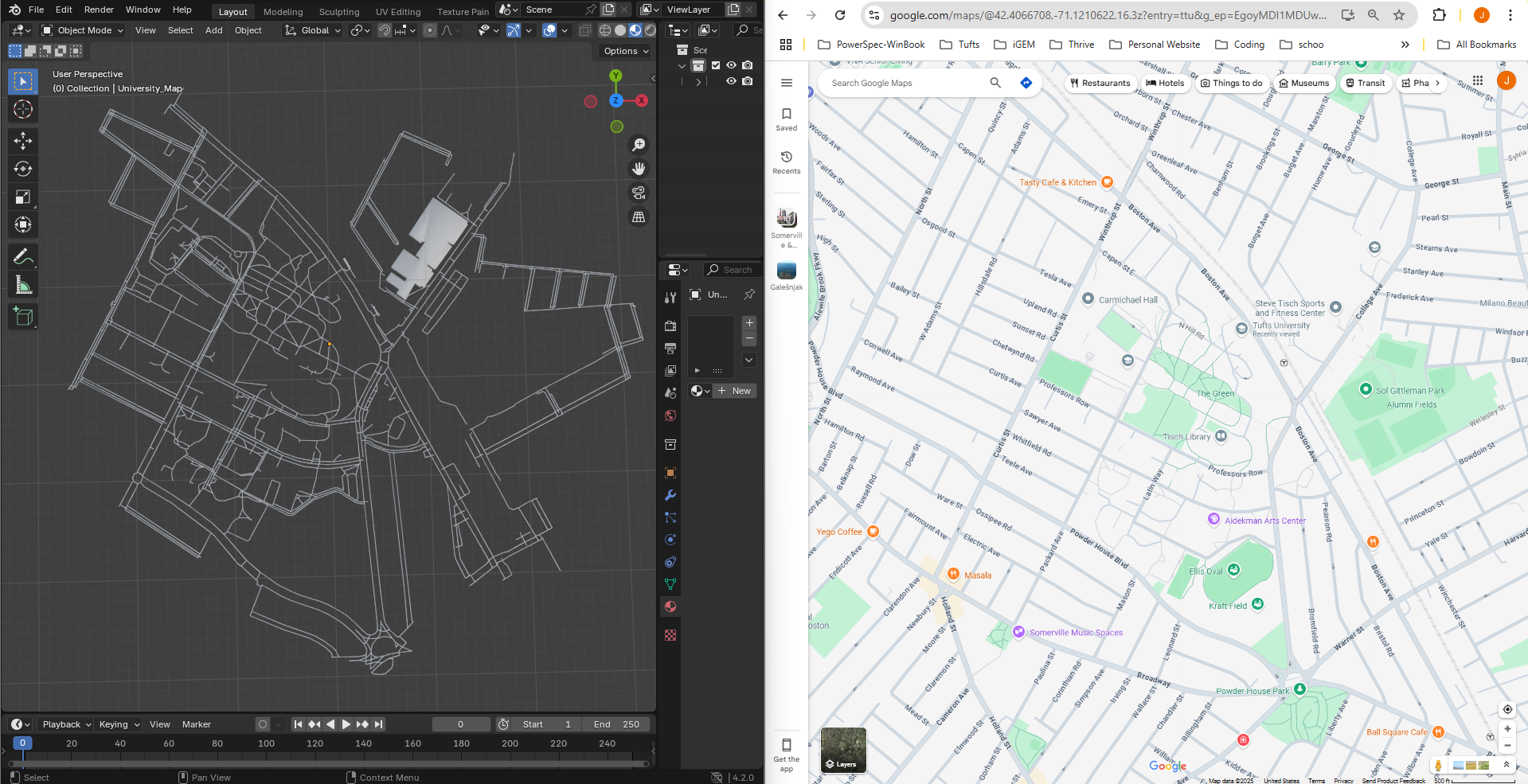
Task: Select the Measure ruler tool
Action: (22, 285)
